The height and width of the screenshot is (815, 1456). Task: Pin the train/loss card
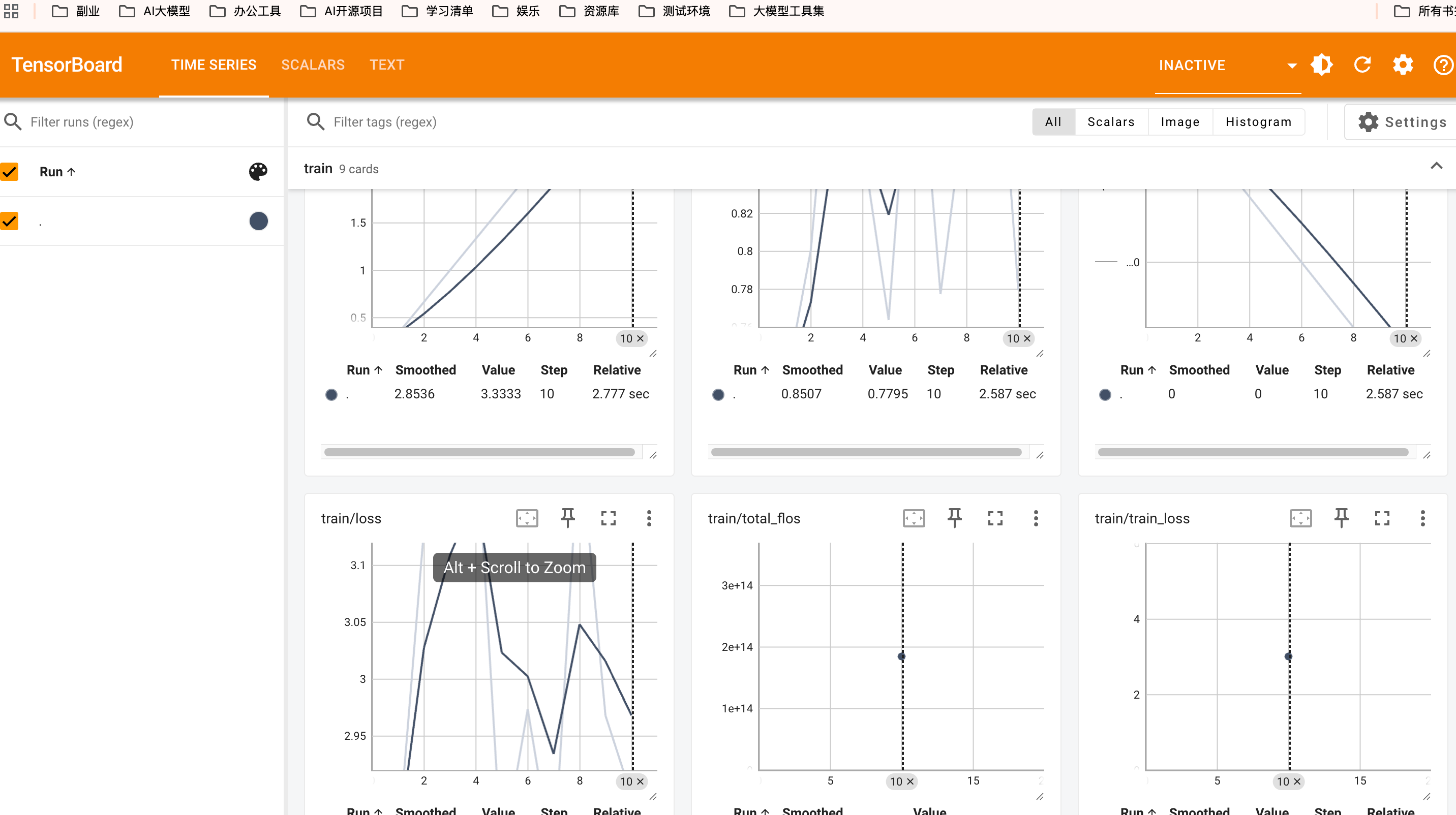[x=567, y=517]
